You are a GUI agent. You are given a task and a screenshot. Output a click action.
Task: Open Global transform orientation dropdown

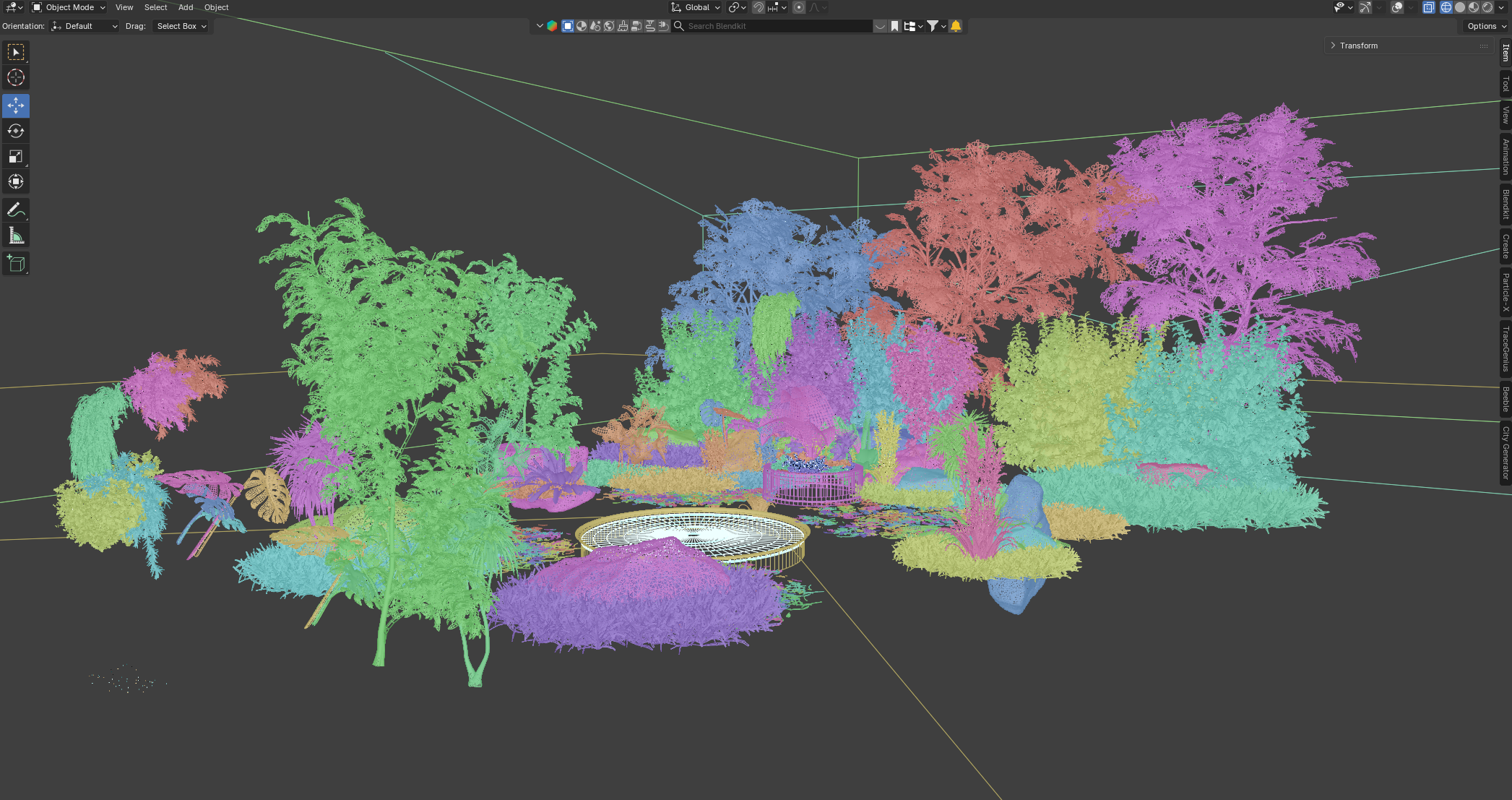pyautogui.click(x=694, y=7)
